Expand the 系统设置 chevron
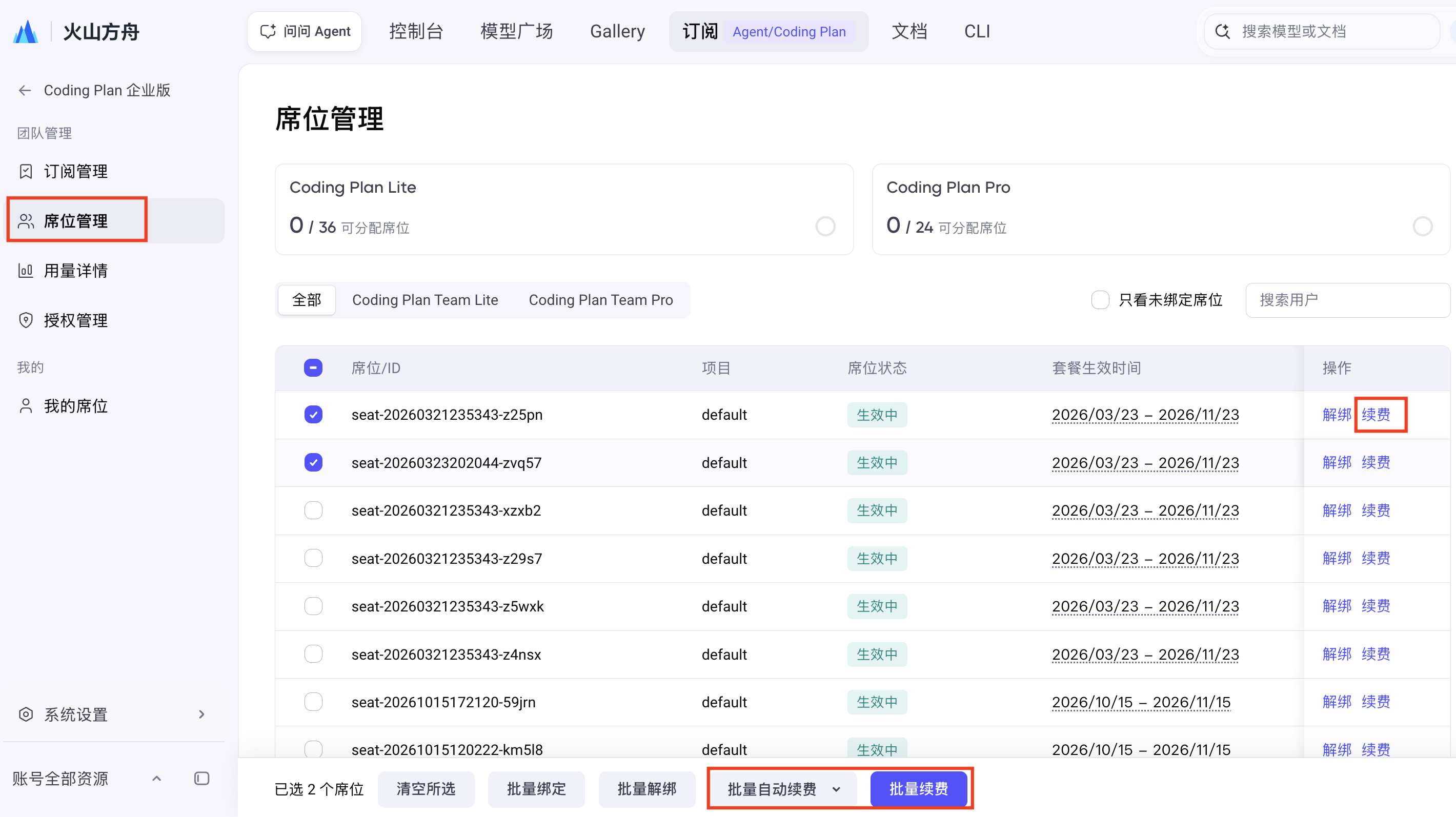 click(x=202, y=714)
